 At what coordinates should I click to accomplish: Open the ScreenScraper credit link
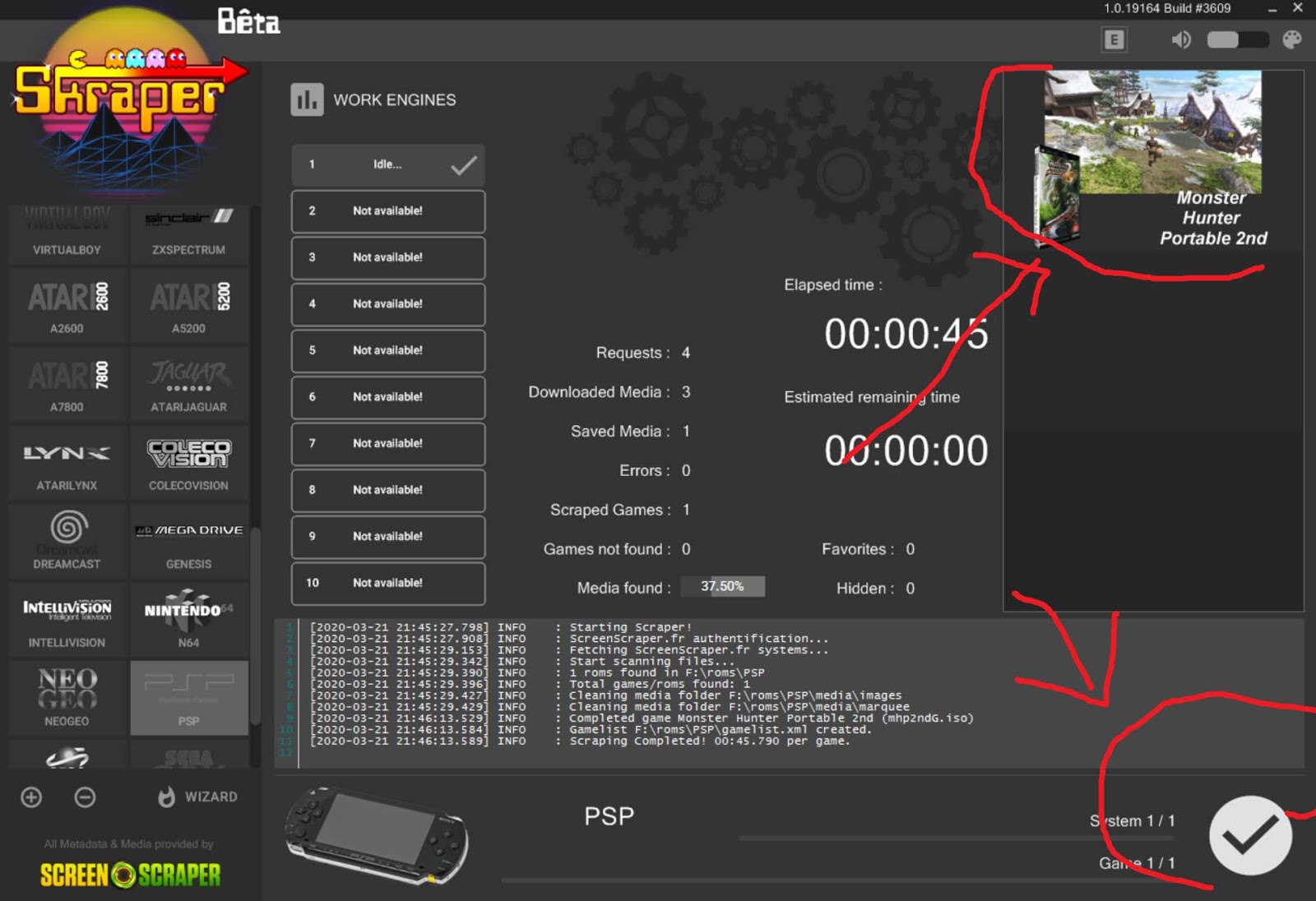130,875
